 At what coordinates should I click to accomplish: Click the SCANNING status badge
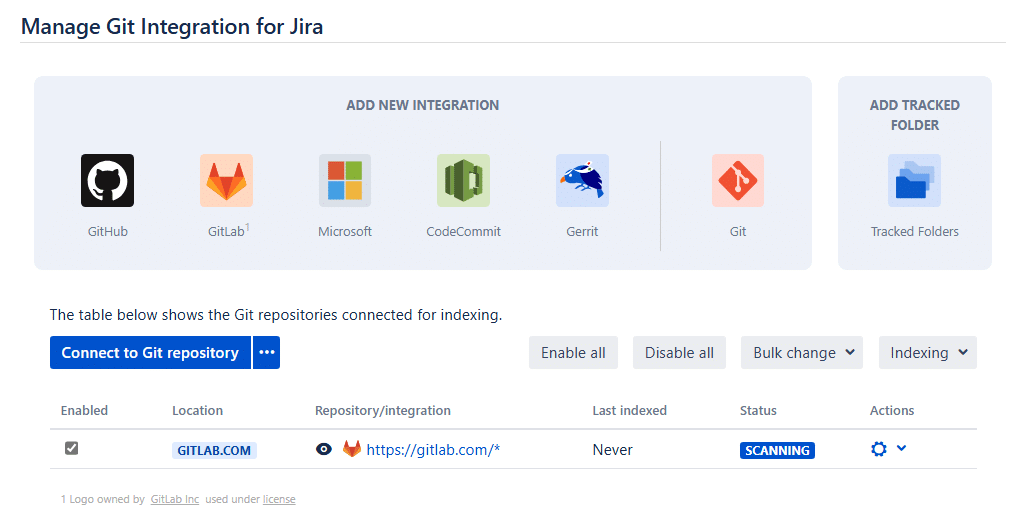[777, 450]
